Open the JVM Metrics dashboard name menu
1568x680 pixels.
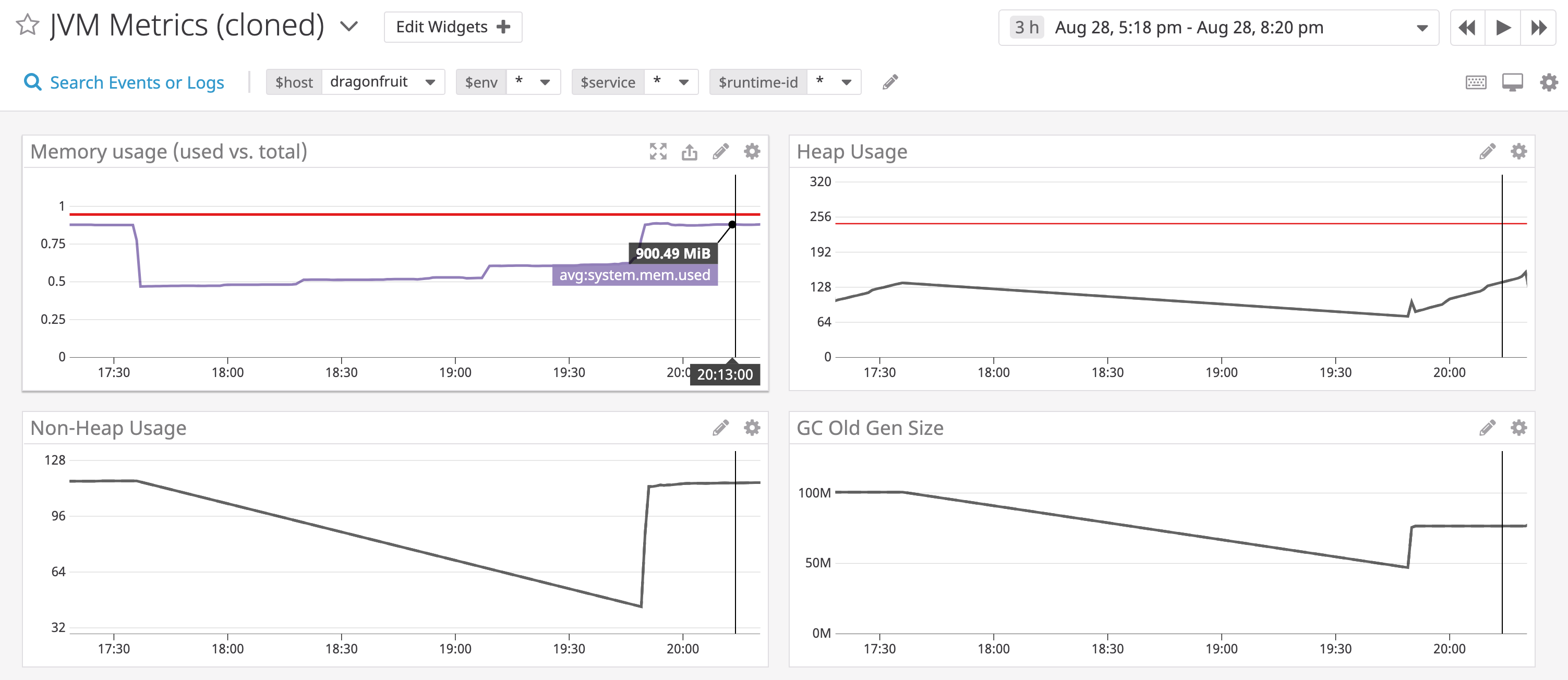tap(349, 27)
